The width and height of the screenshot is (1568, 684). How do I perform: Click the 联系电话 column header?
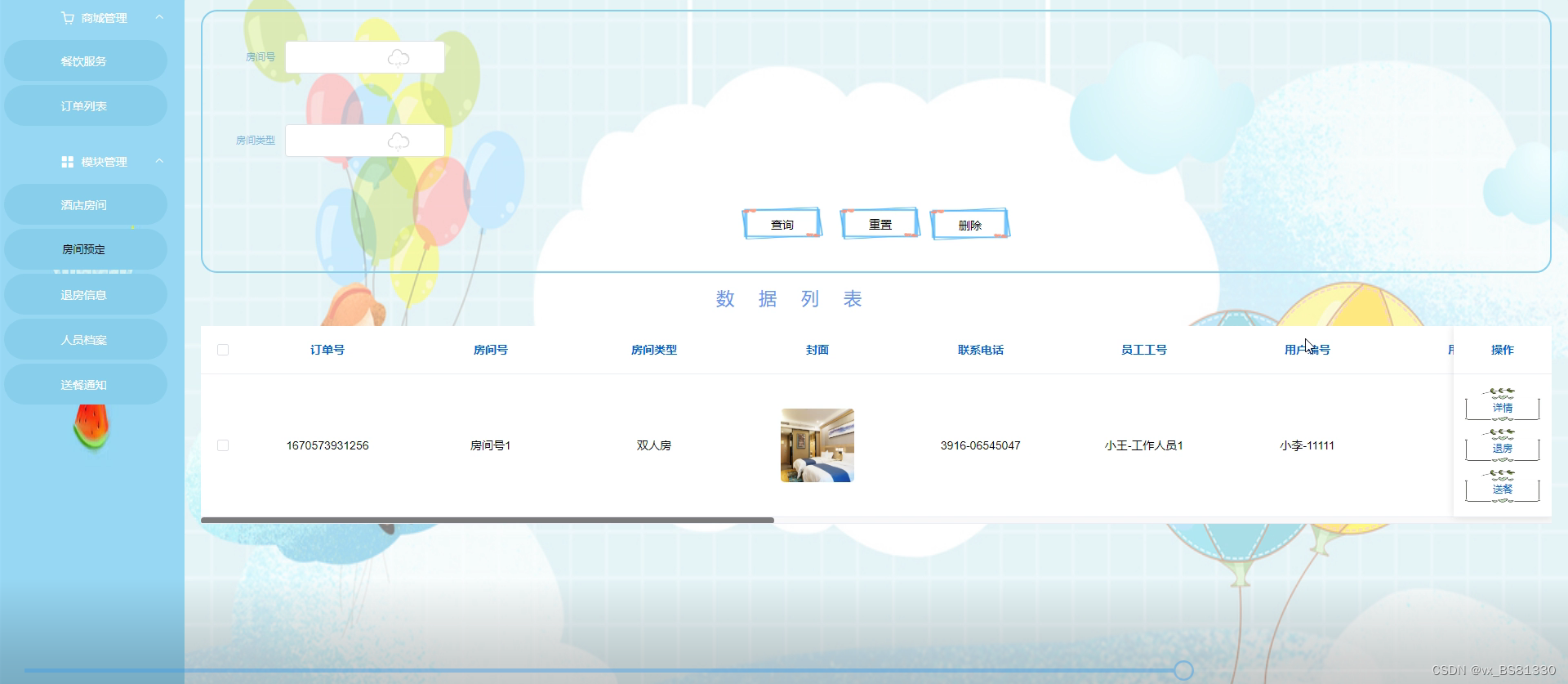[981, 350]
